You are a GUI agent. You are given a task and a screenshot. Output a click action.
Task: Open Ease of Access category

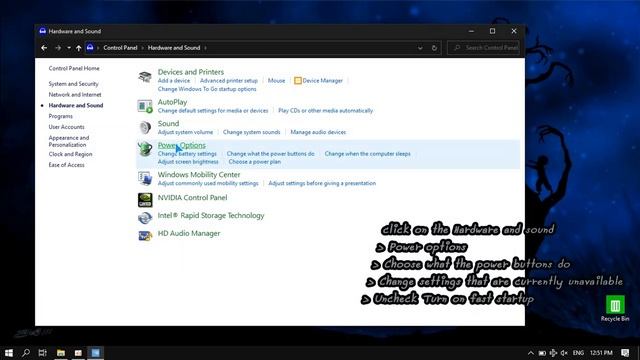(67, 165)
